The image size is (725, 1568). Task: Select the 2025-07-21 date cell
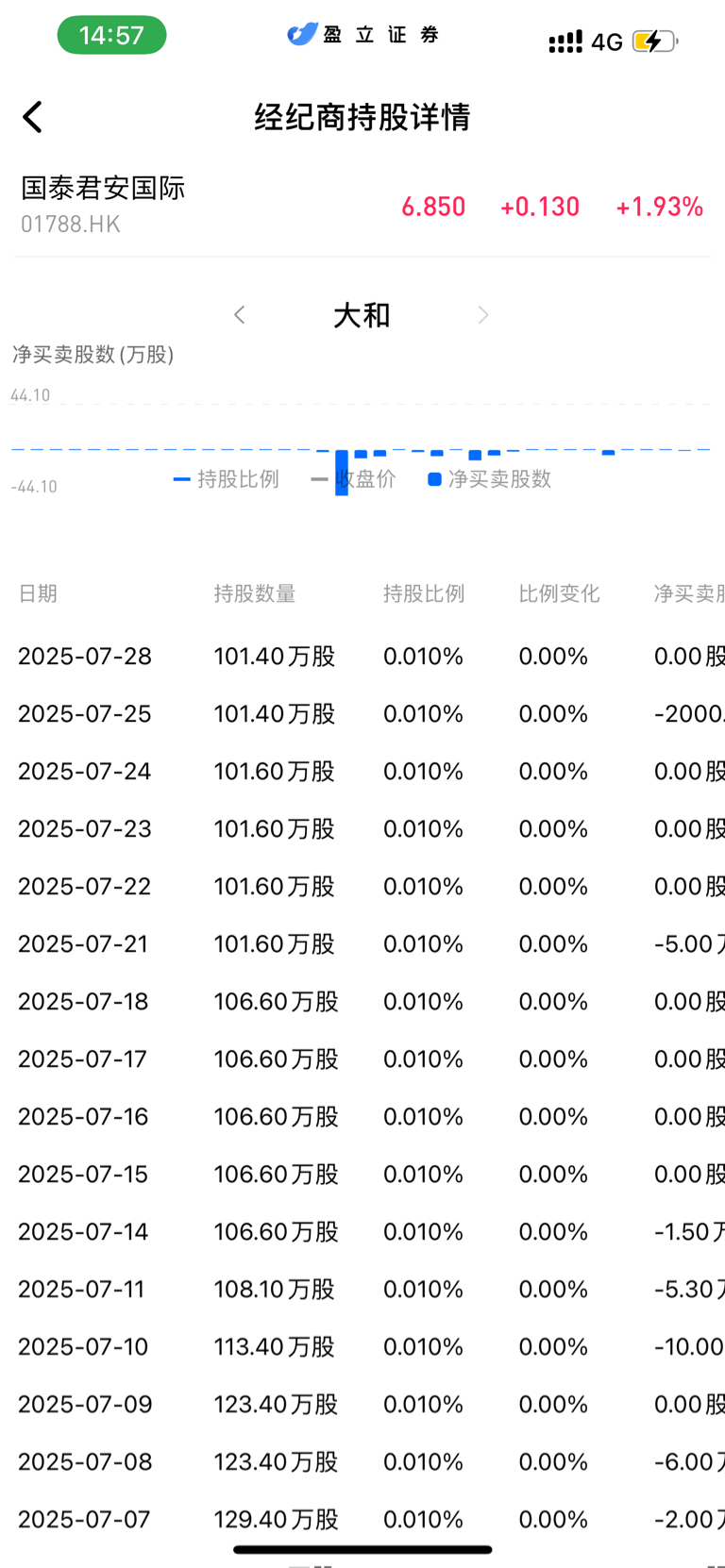[x=83, y=944]
